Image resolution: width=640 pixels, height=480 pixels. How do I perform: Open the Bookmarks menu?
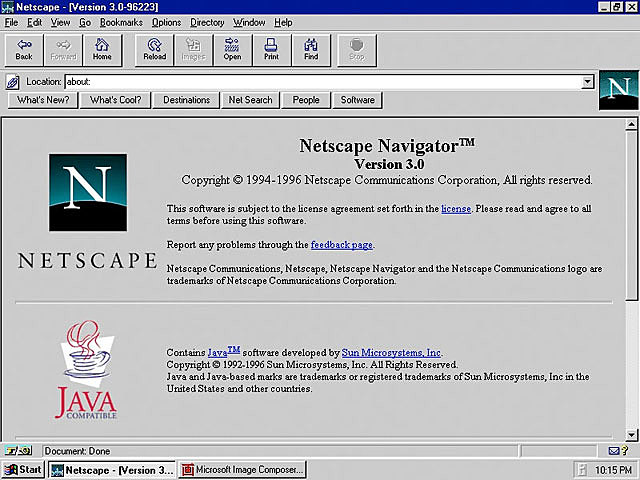tap(121, 22)
